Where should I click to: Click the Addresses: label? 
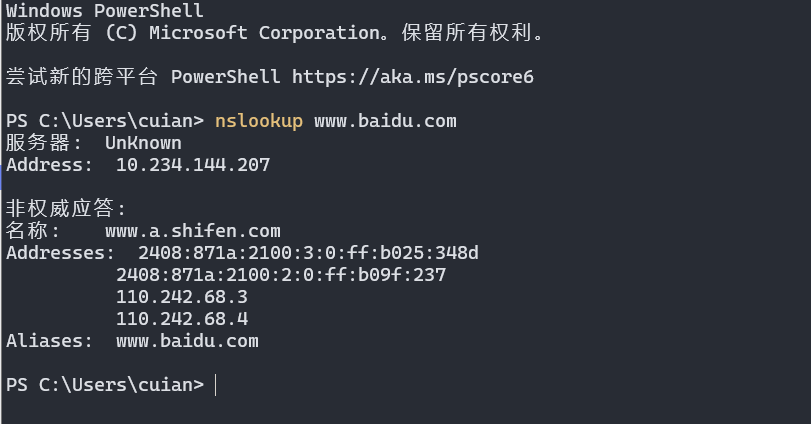pyautogui.click(x=60, y=253)
